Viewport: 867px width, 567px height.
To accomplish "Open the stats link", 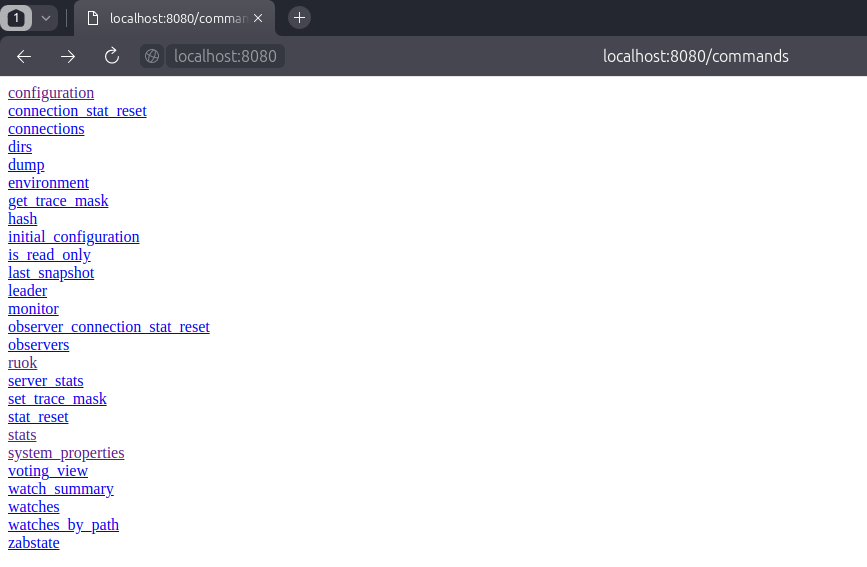I will click(22, 435).
